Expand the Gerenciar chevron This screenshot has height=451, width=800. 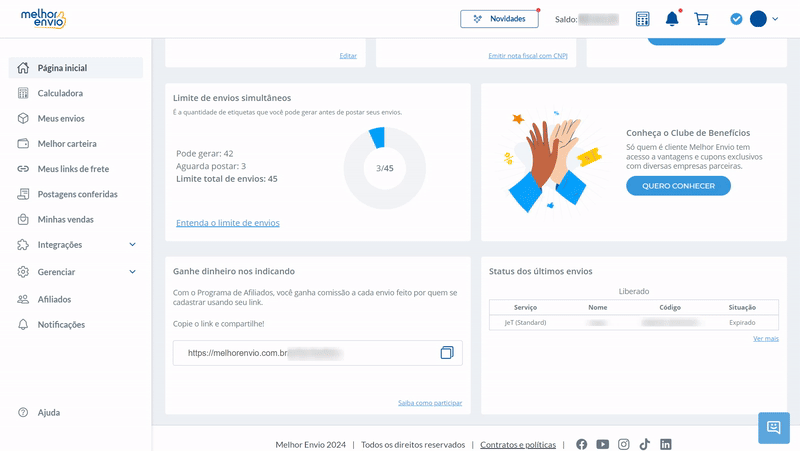[x=133, y=272]
